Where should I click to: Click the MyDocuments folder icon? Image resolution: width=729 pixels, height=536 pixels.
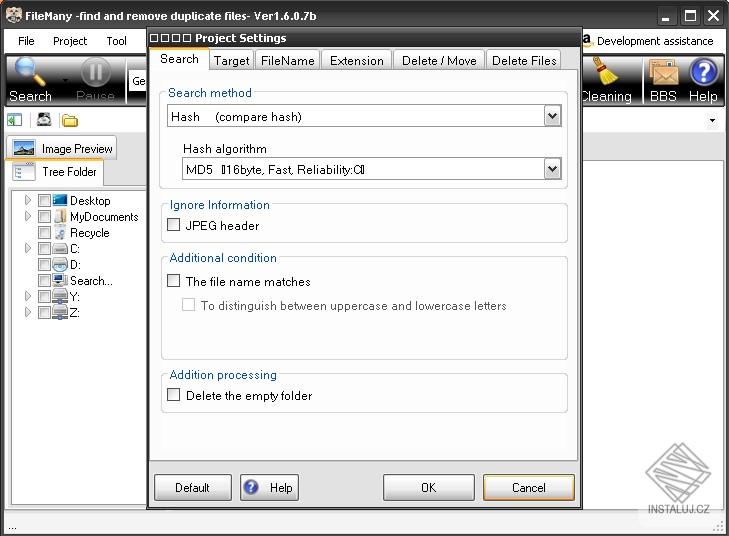[x=60, y=216]
